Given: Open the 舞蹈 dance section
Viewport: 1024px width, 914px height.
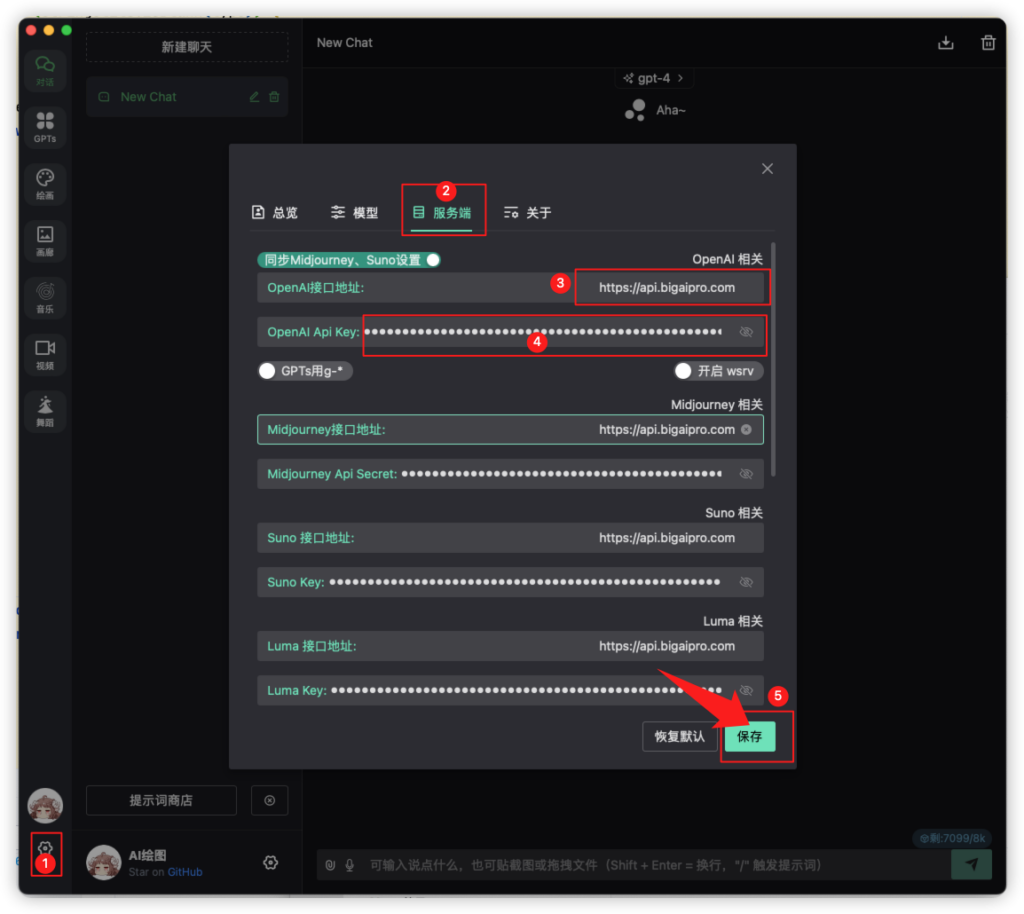Looking at the screenshot, I should click(x=45, y=411).
